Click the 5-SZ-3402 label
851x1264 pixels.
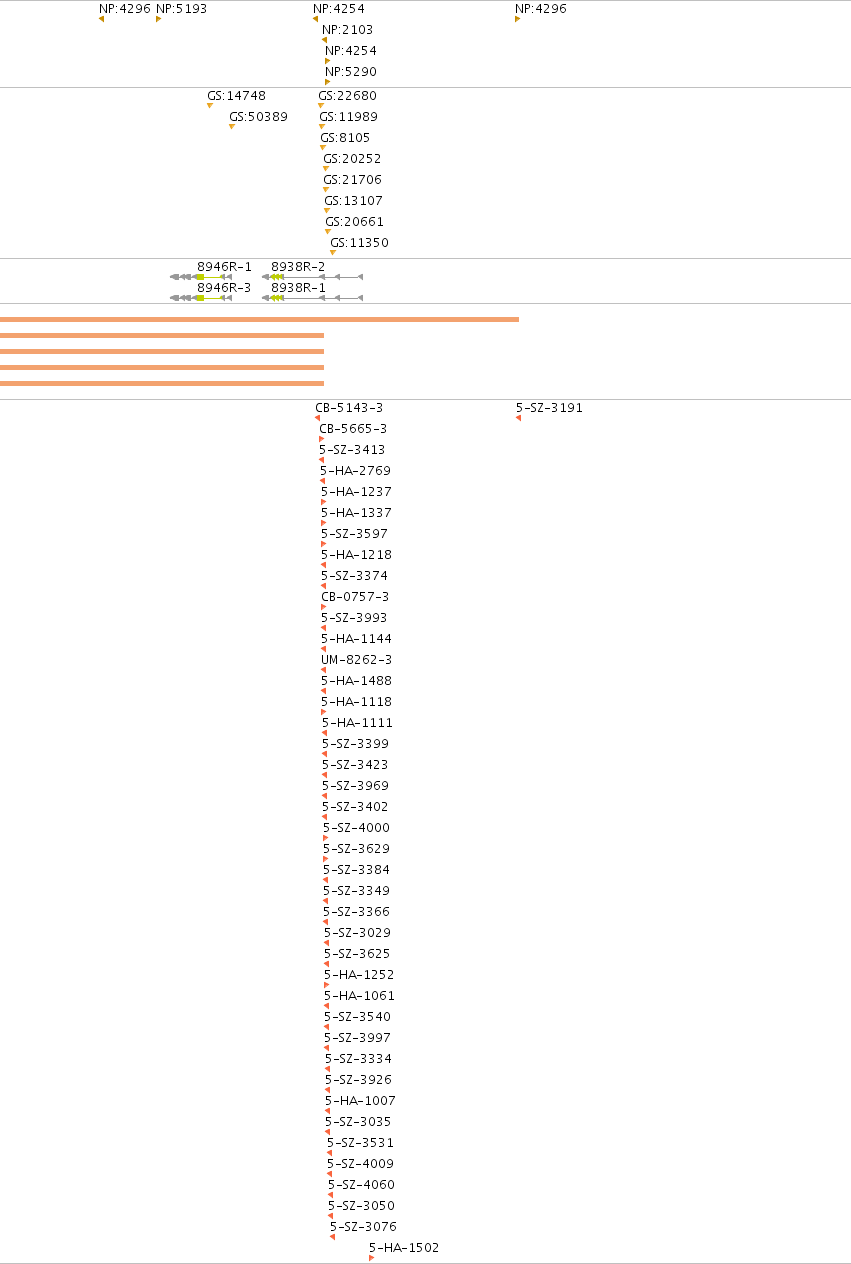click(x=355, y=806)
